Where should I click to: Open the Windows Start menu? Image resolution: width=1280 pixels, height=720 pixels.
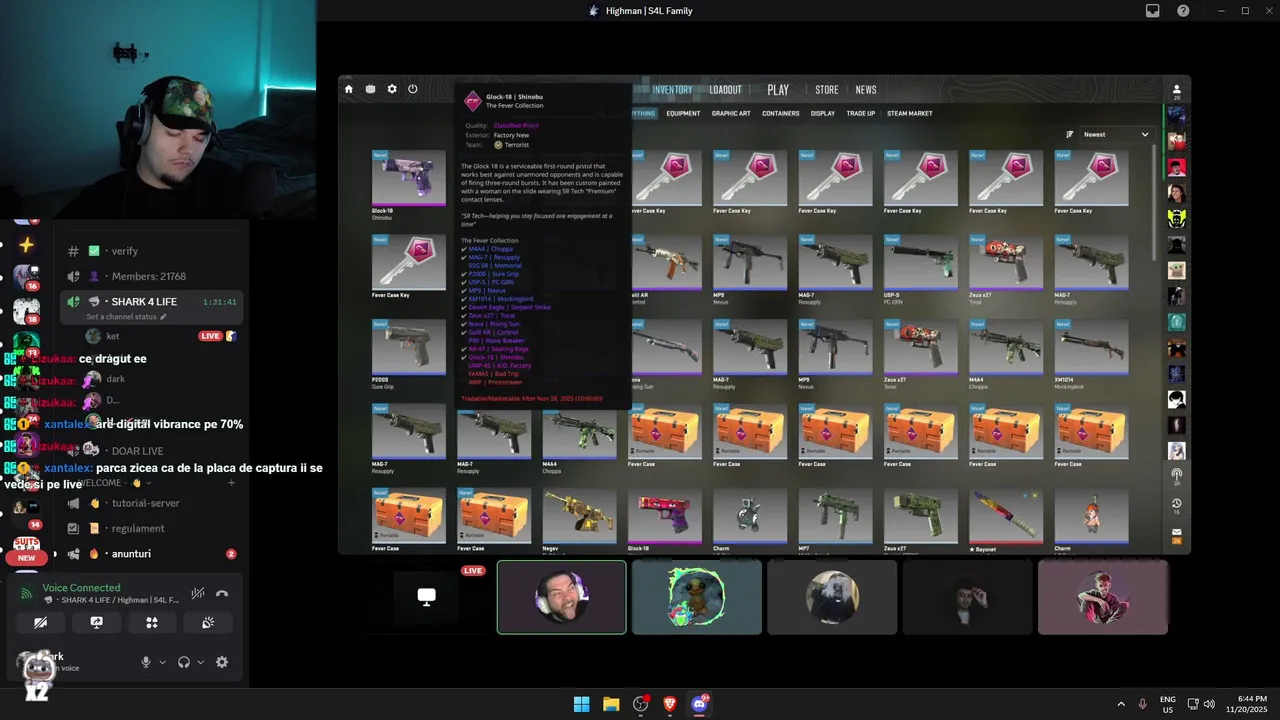581,704
